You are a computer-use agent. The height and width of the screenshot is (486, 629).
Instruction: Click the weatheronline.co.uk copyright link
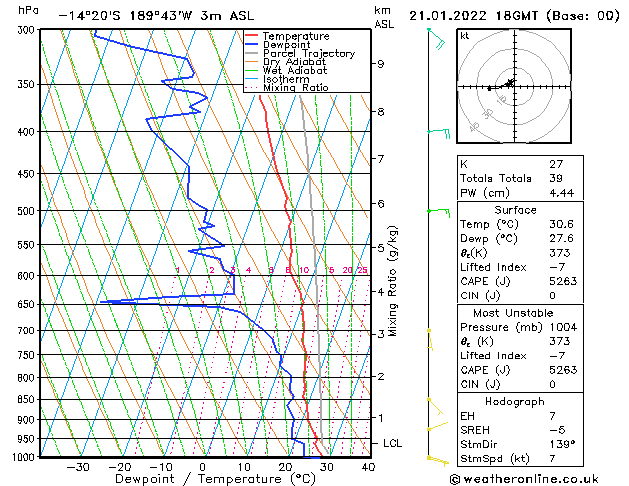click(x=525, y=479)
